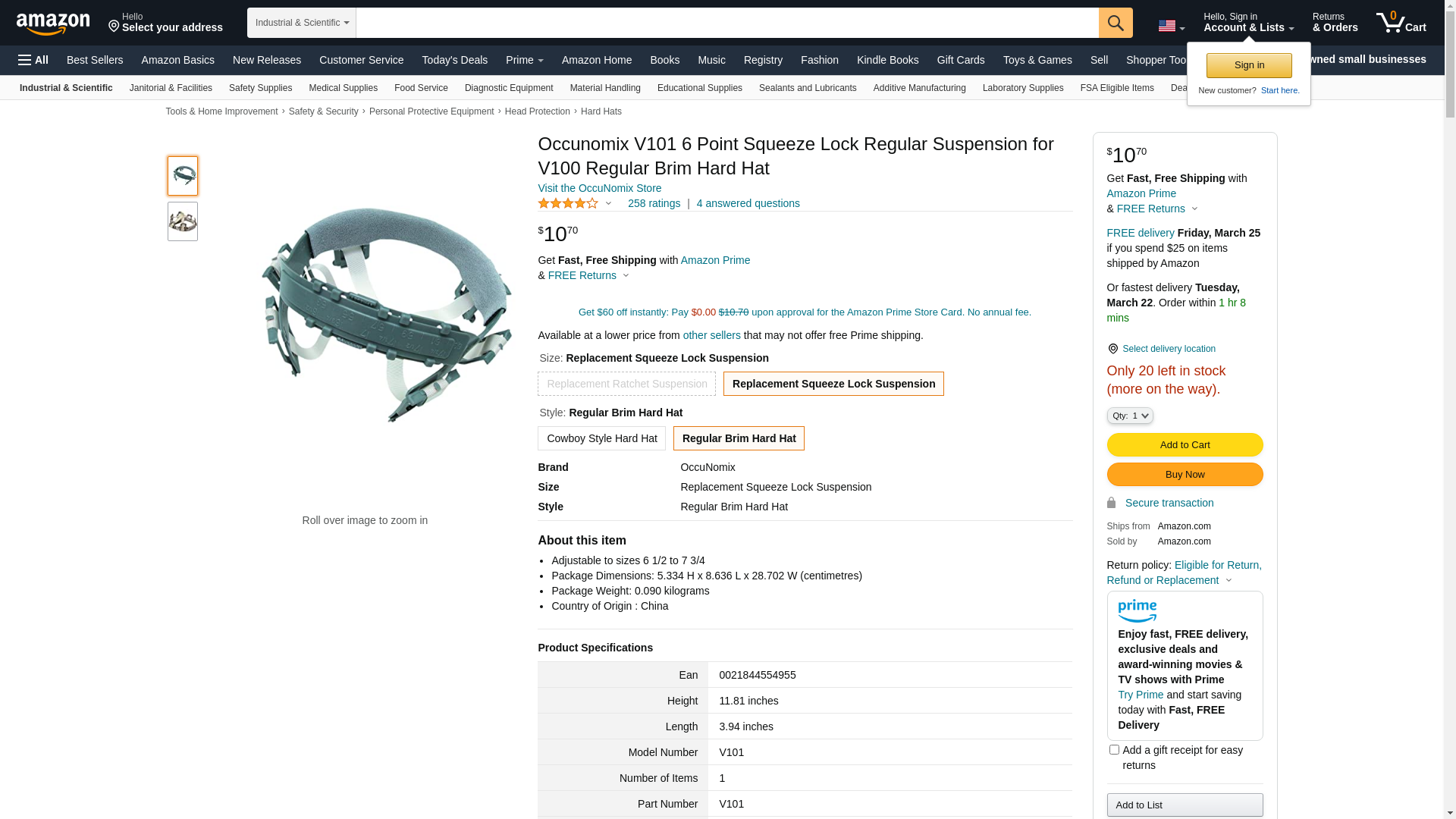This screenshot has width=1456, height=819.
Task: Expand the Add to List dropdown
Action: [1185, 805]
